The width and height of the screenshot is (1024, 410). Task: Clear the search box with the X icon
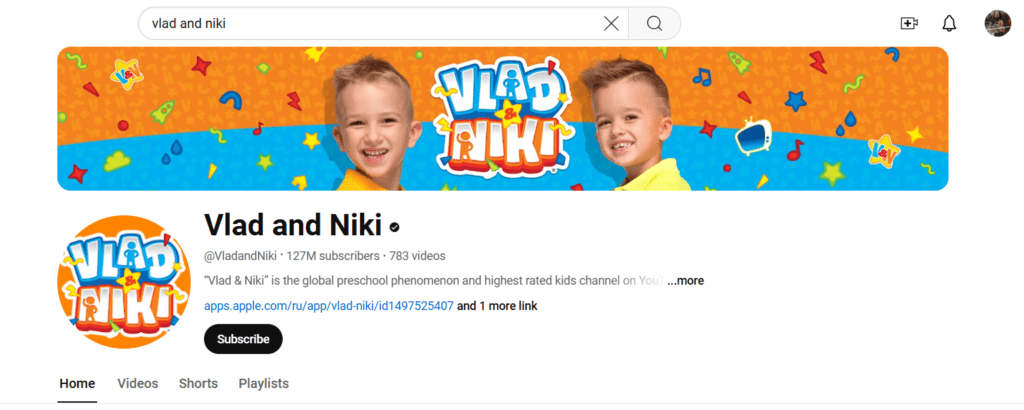(x=611, y=24)
